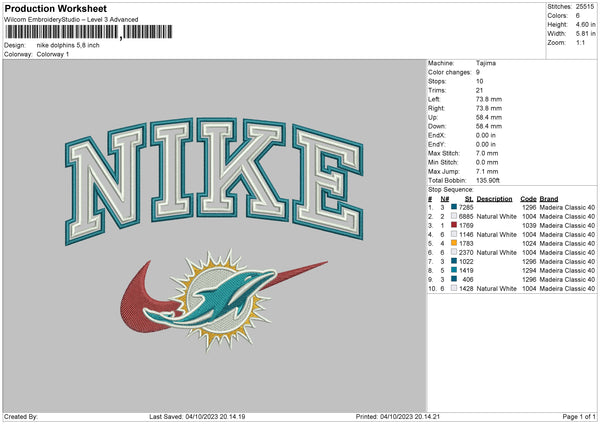Screen dimensions: 600x424
Task: Click the 'Page 1 of 1' footer
Action: pos(579,416)
